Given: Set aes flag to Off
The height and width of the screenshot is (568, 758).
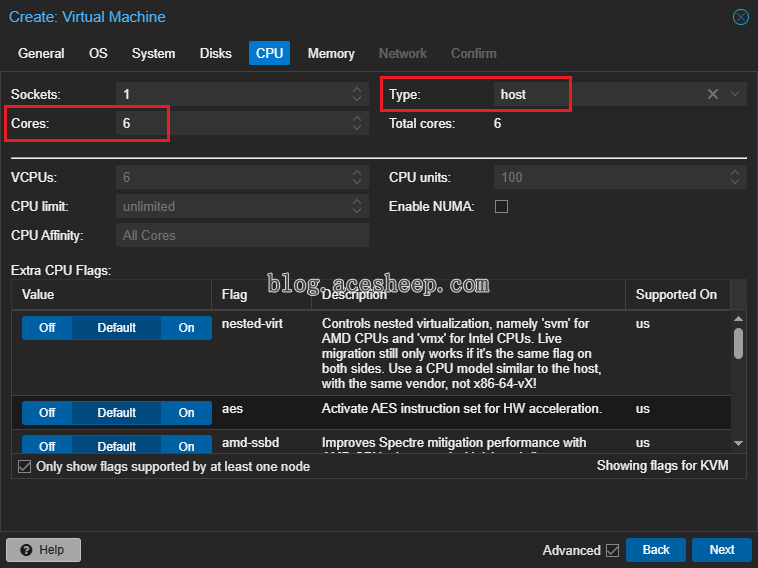Looking at the screenshot, I should tap(47, 413).
